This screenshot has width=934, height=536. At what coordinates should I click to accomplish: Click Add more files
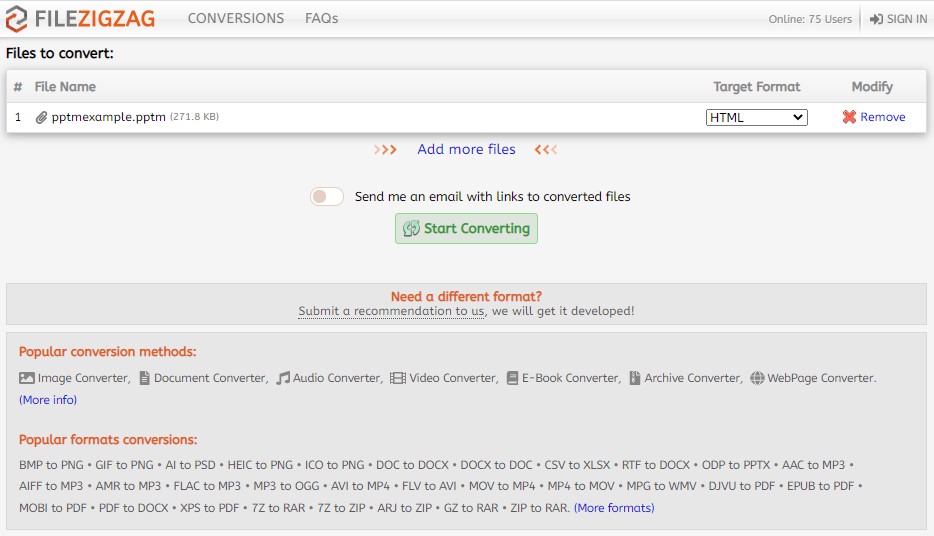(466, 149)
